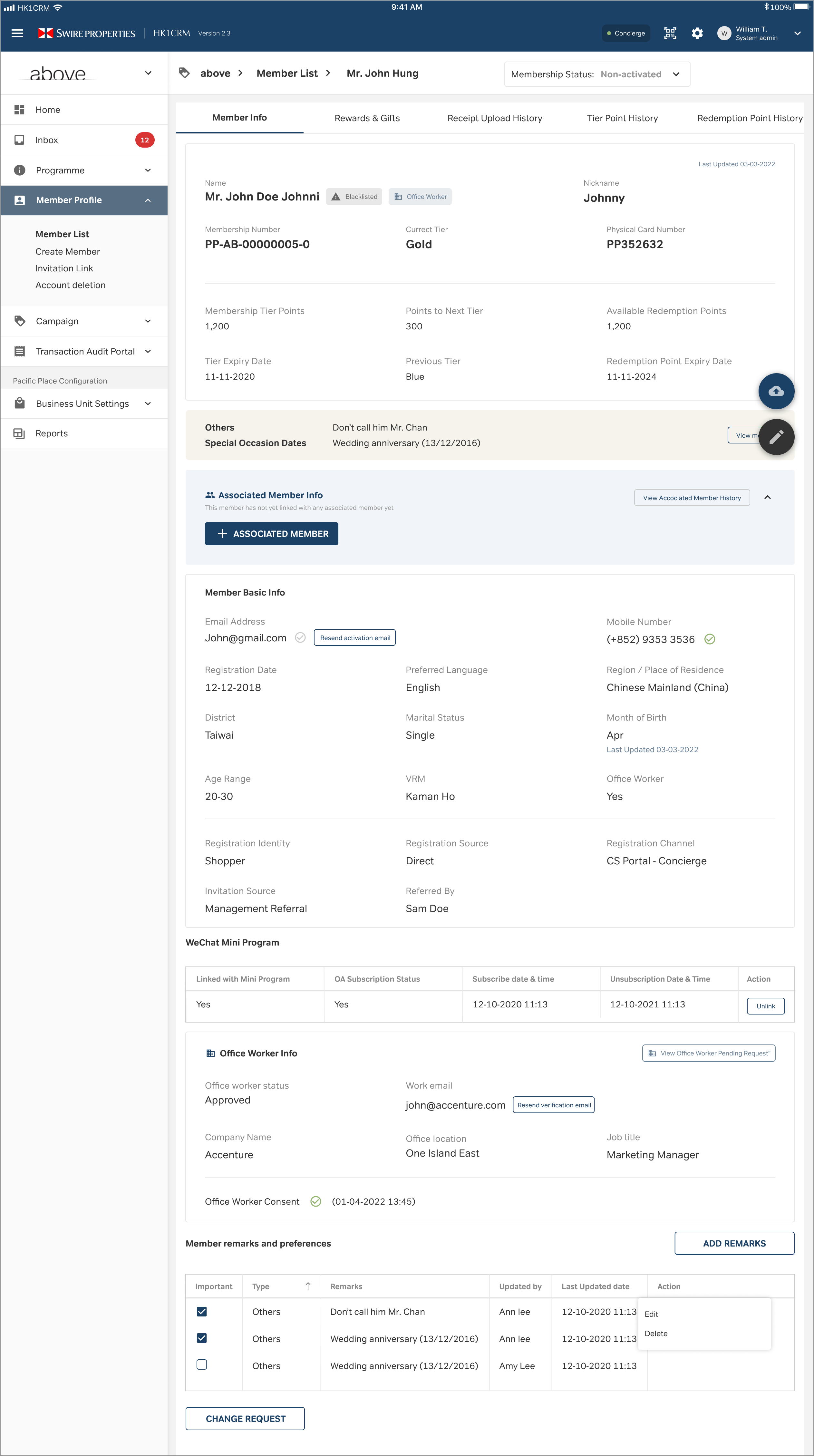The height and width of the screenshot is (1456, 814).
Task: Open the Tier Point History tab
Action: click(622, 118)
